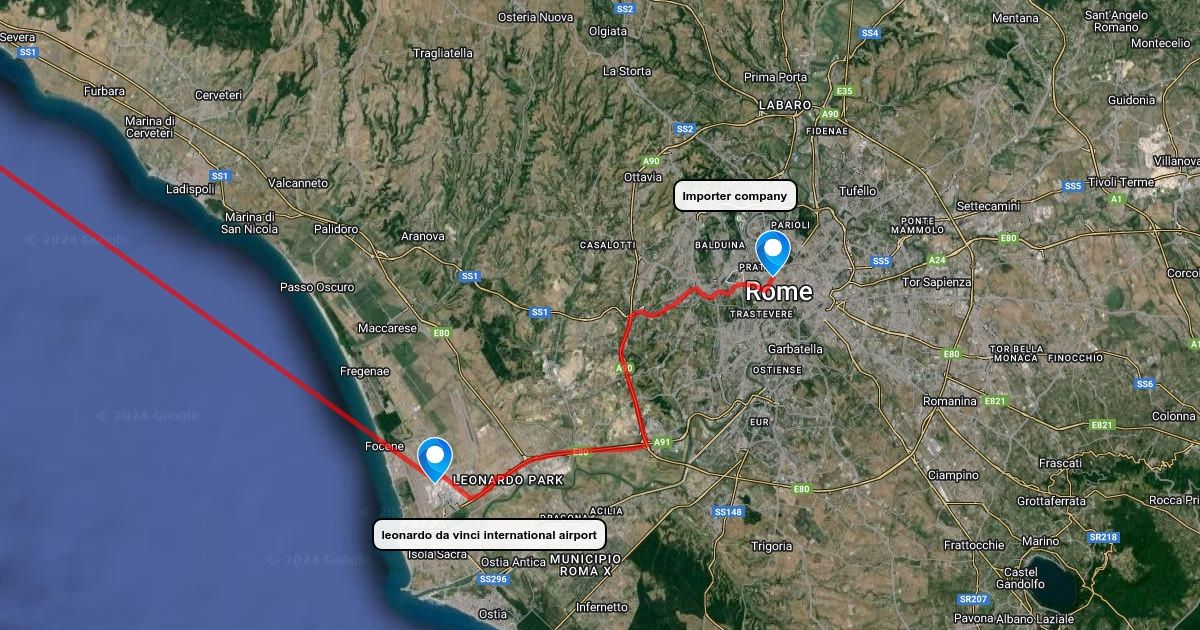Click the SS4 road shield at top
1200x630 pixels.
click(x=870, y=33)
